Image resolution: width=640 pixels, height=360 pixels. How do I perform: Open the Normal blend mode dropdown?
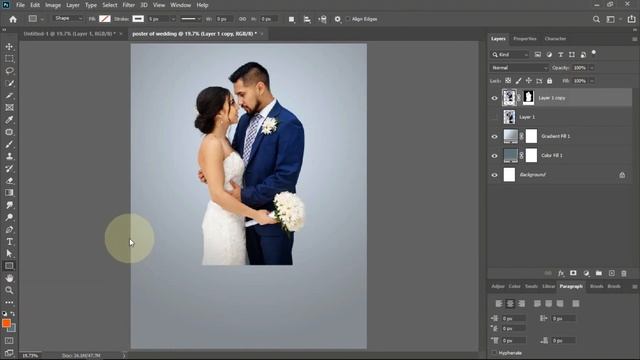[519, 68]
